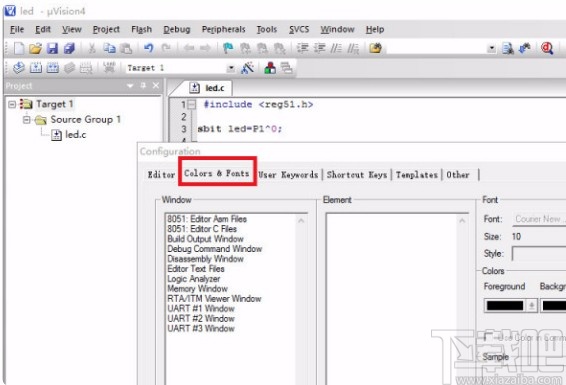Click the Save All icon
This screenshot has width=566, height=385.
click(x=69, y=48)
